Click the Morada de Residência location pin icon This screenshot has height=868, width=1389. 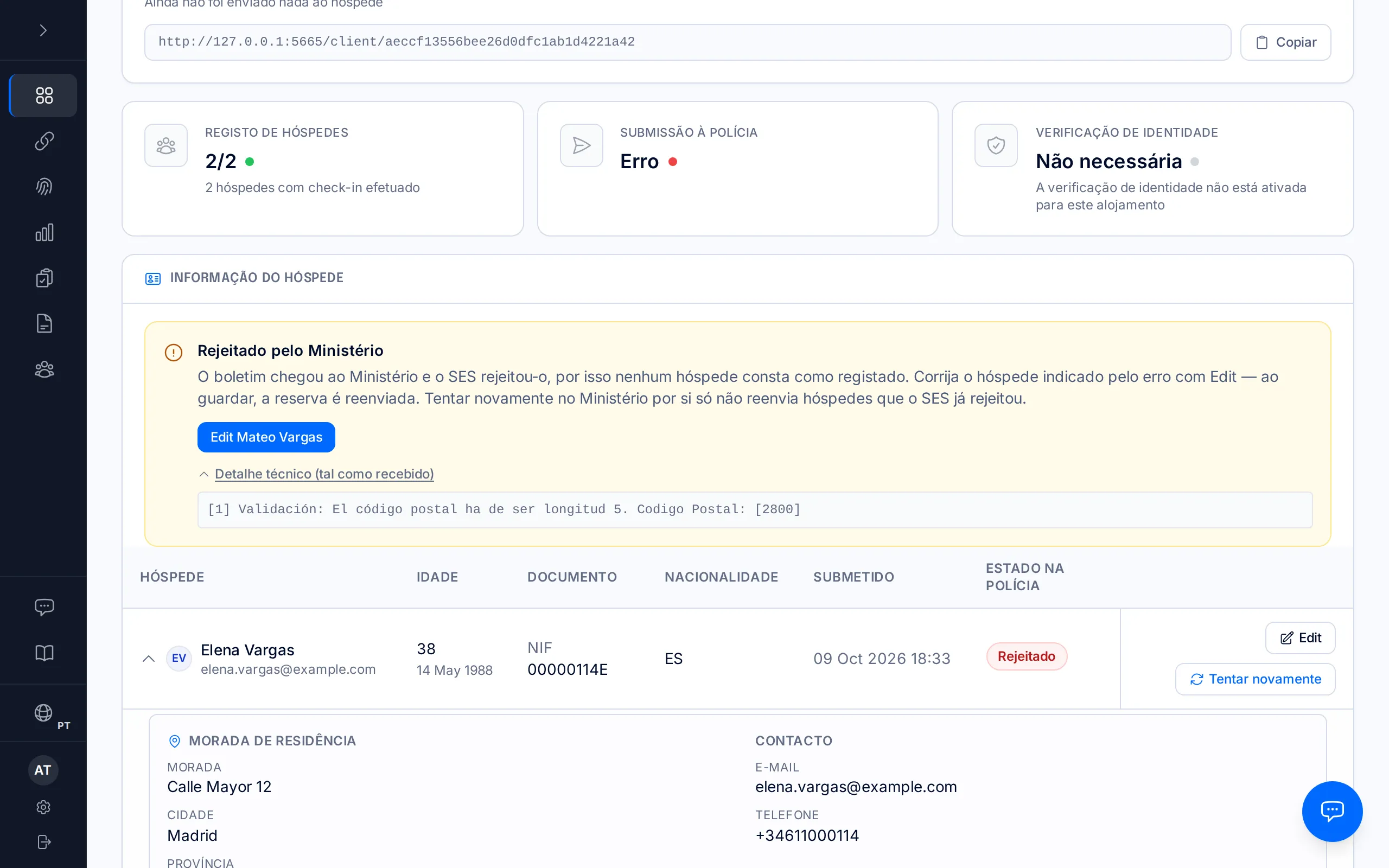(x=175, y=741)
